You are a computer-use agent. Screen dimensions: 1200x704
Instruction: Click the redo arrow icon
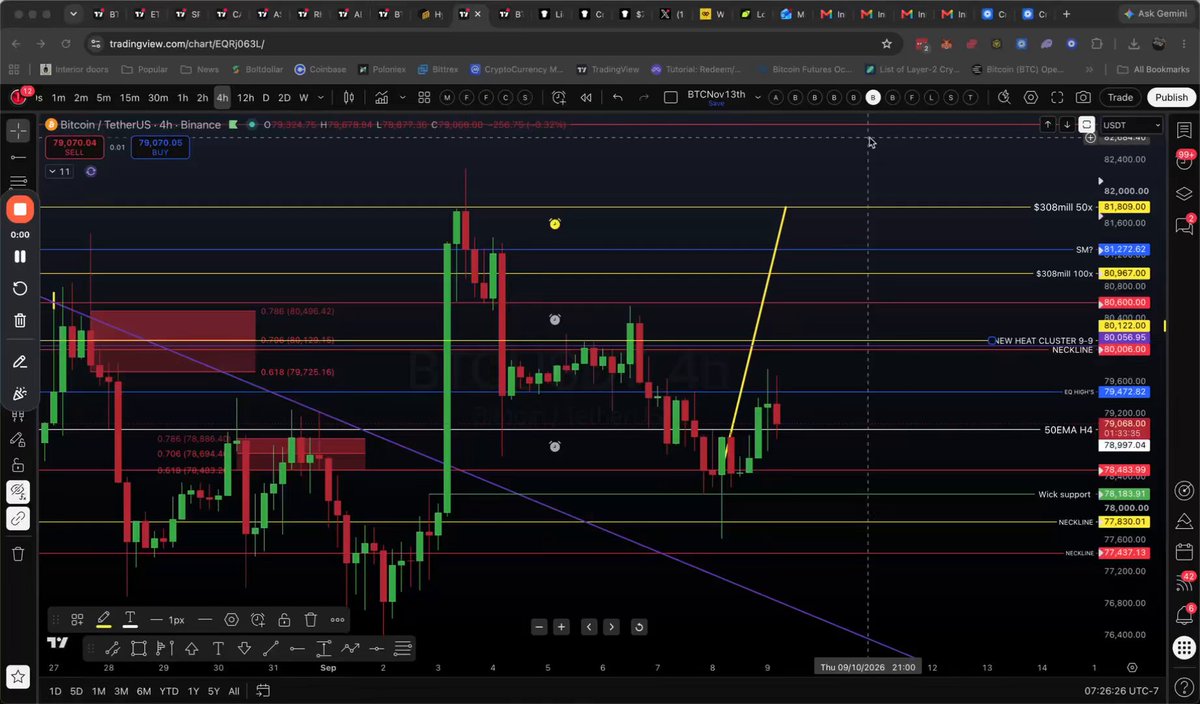coord(644,97)
